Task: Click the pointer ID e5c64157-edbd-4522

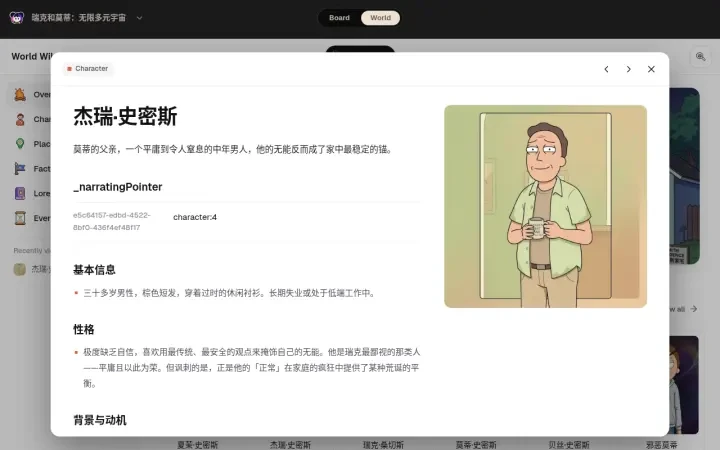Action: (x=112, y=221)
